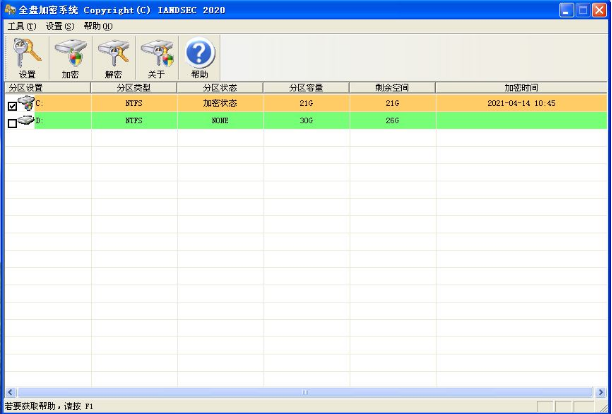
Task: Sort by 分区容量 column header
Action: click(x=306, y=87)
